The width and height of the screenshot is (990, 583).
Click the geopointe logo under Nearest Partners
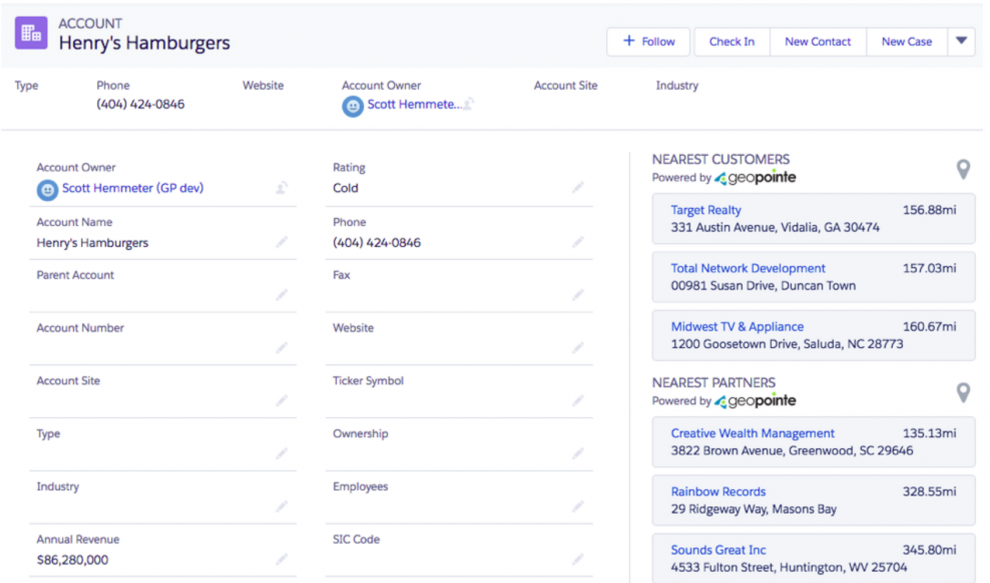coord(755,400)
